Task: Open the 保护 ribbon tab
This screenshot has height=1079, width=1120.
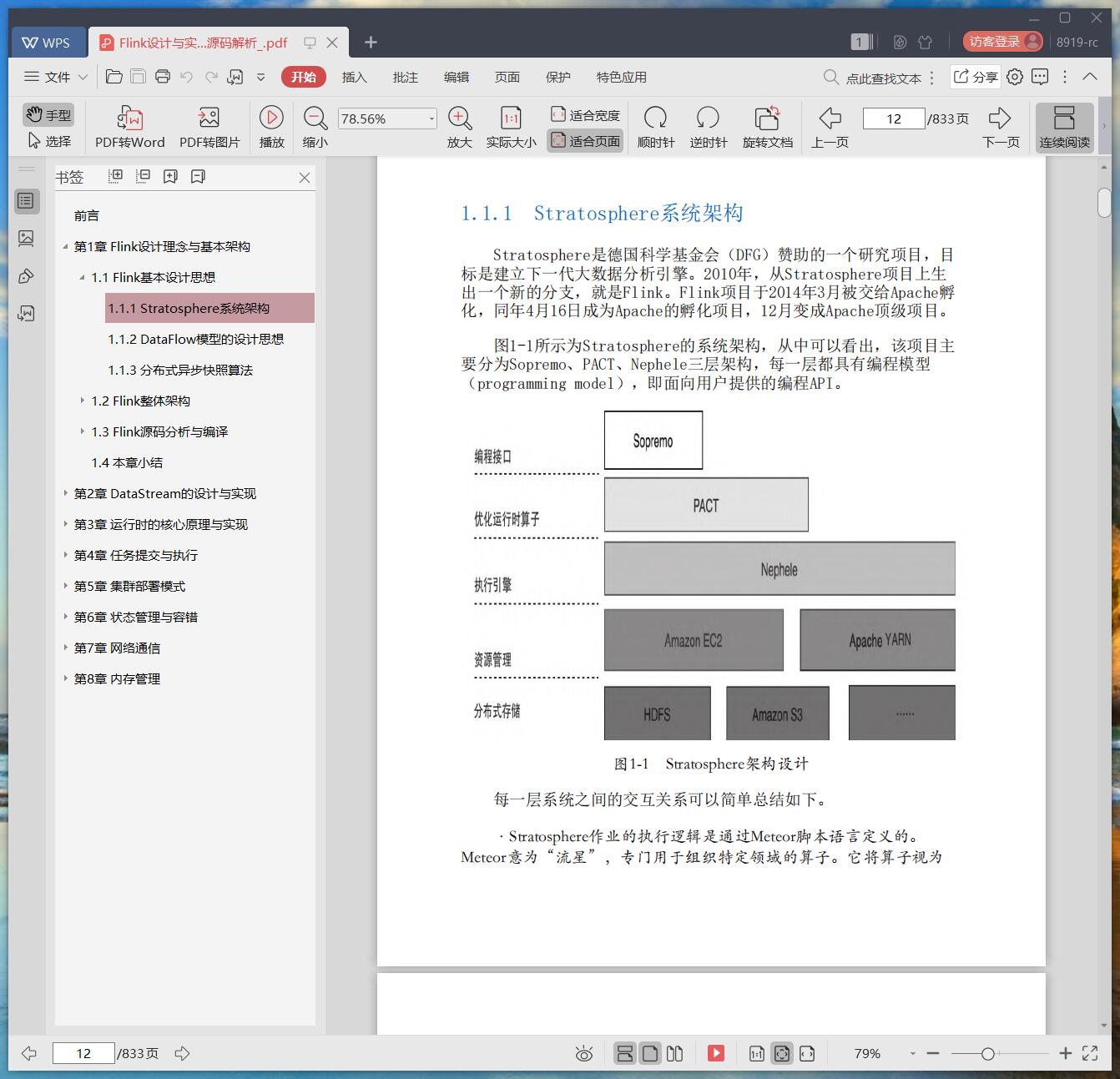Action: (x=557, y=77)
